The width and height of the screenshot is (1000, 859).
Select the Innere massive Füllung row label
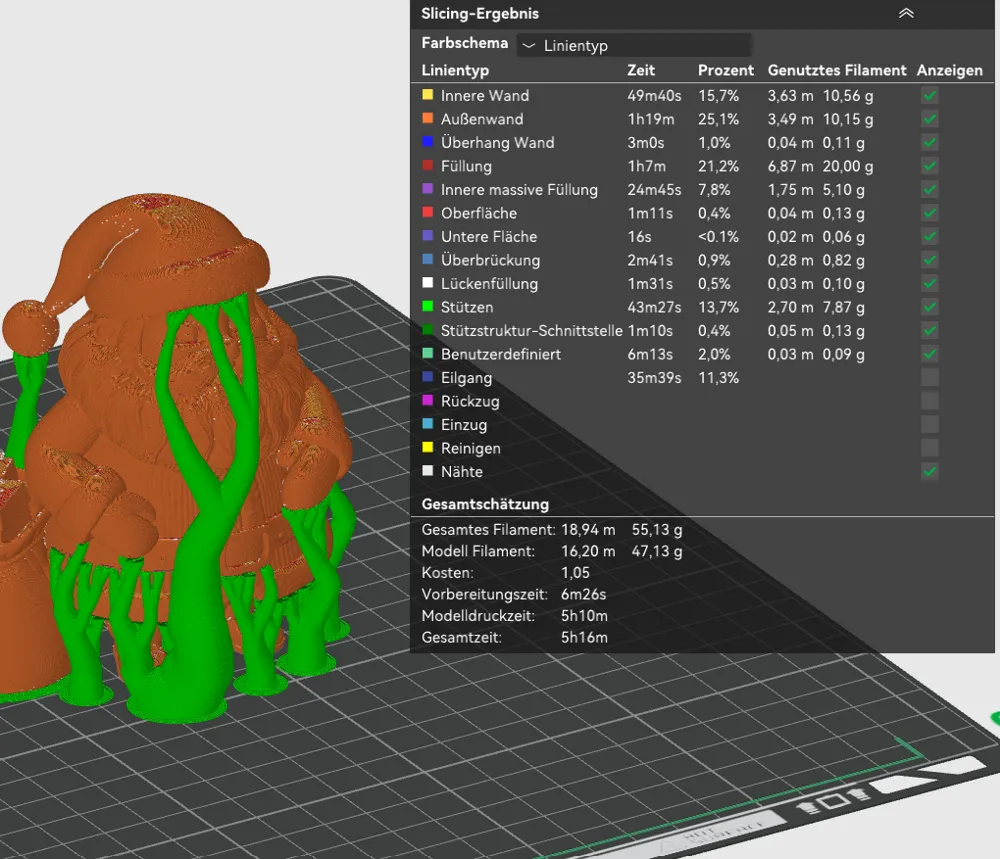pyautogui.click(x=519, y=190)
